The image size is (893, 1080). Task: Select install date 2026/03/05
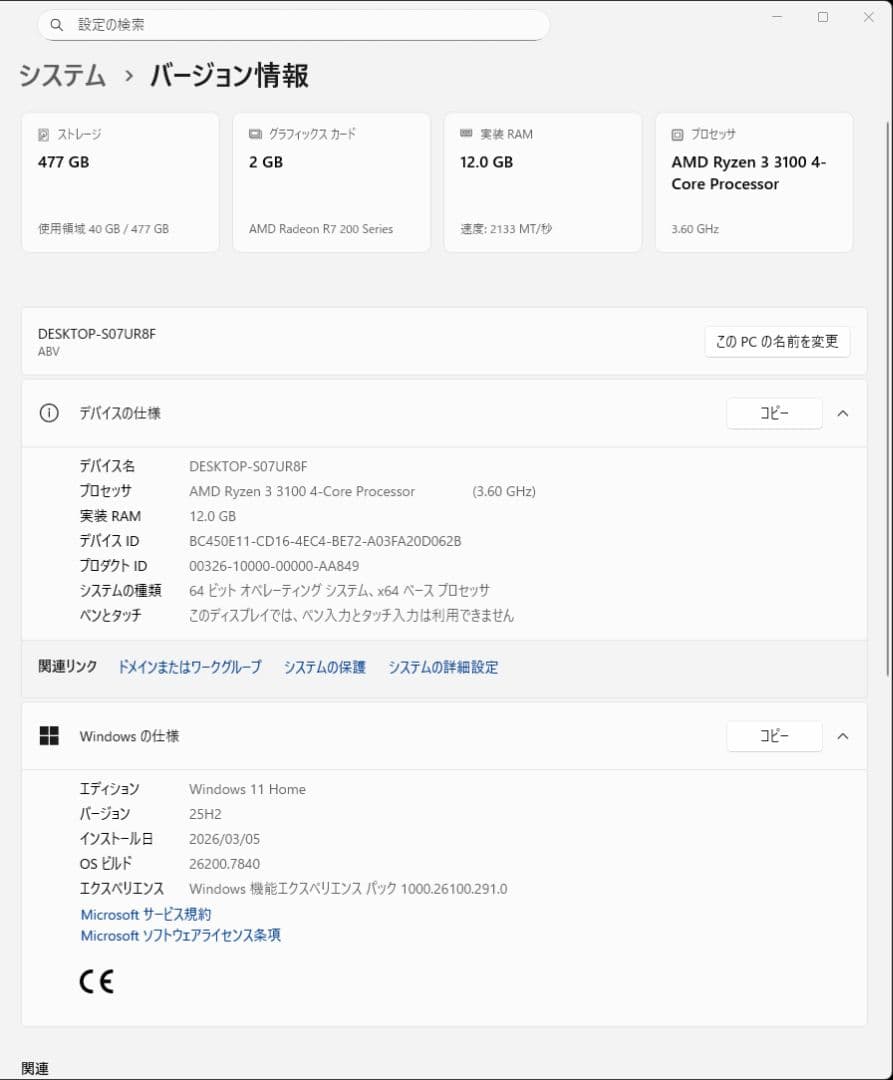click(x=224, y=839)
